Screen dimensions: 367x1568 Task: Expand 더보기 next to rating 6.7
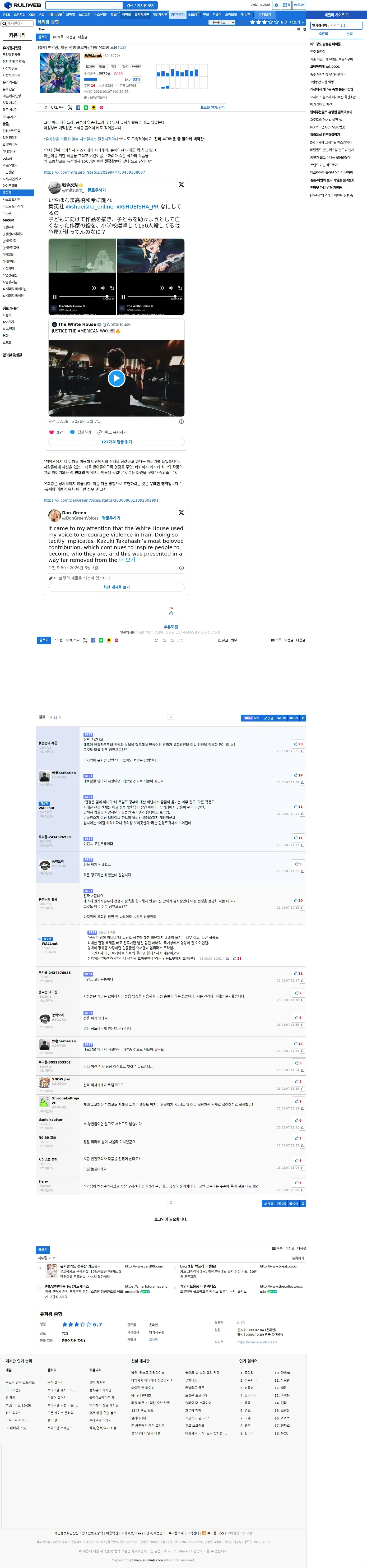297,22
